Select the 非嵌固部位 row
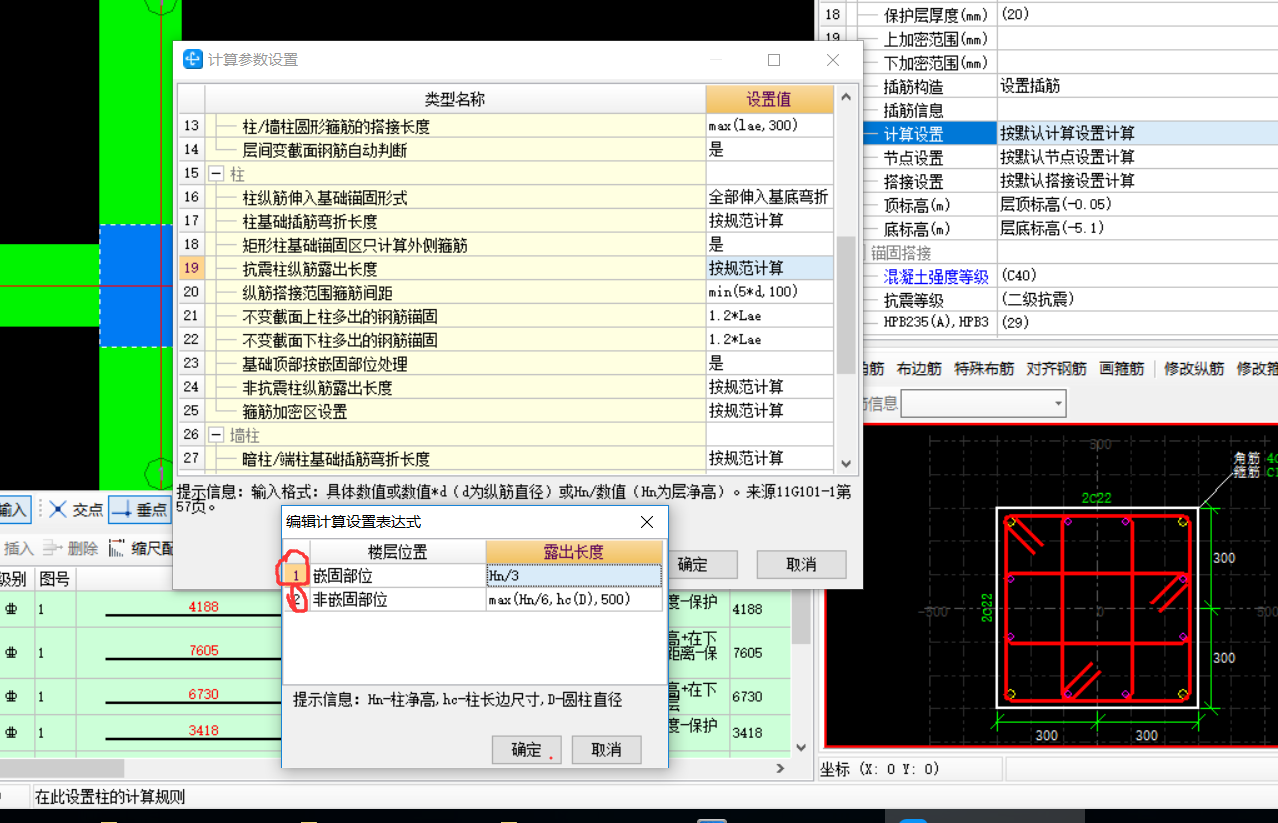This screenshot has height=823, width=1278. 397,600
